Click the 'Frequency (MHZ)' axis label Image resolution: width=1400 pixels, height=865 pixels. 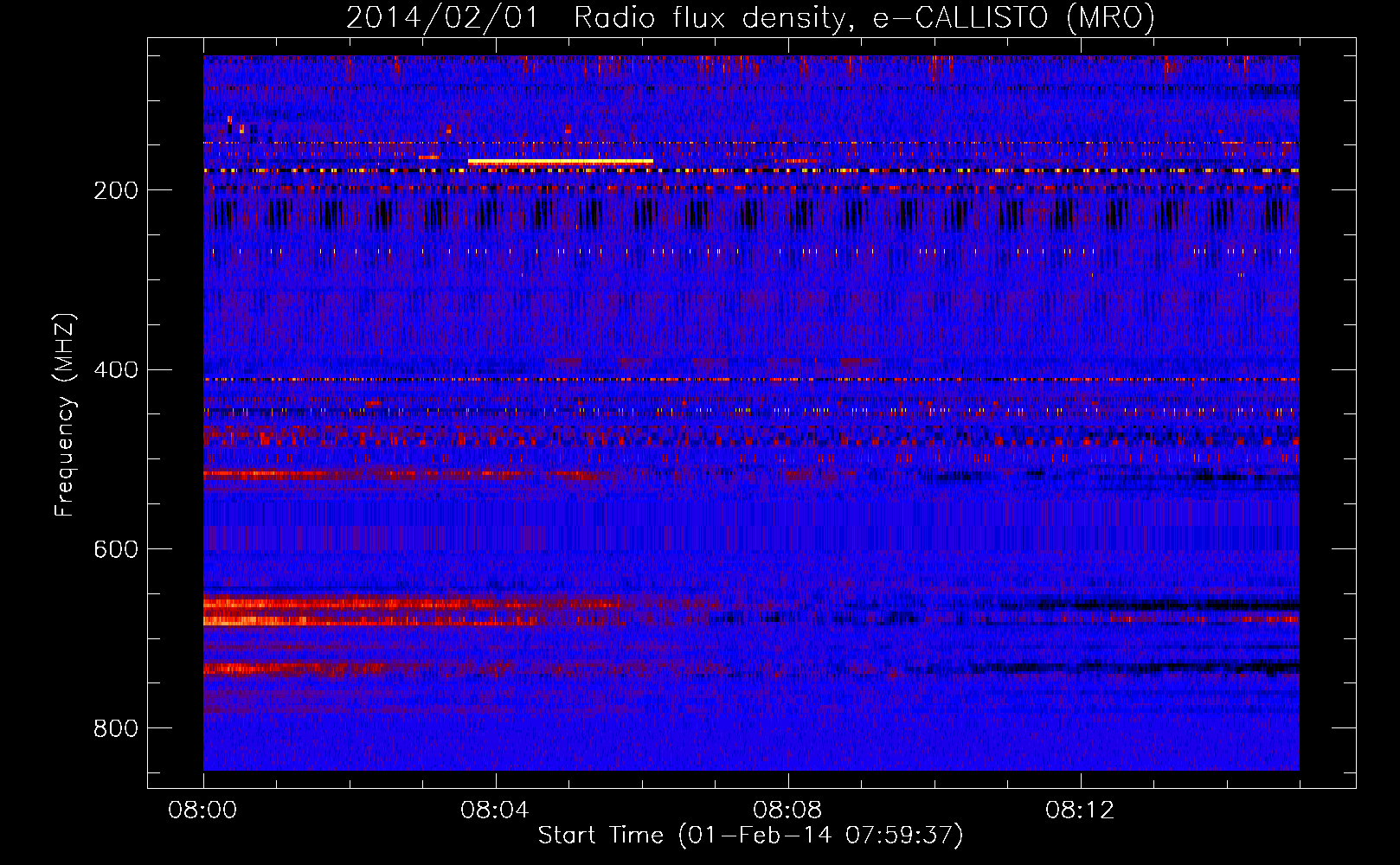64,414
